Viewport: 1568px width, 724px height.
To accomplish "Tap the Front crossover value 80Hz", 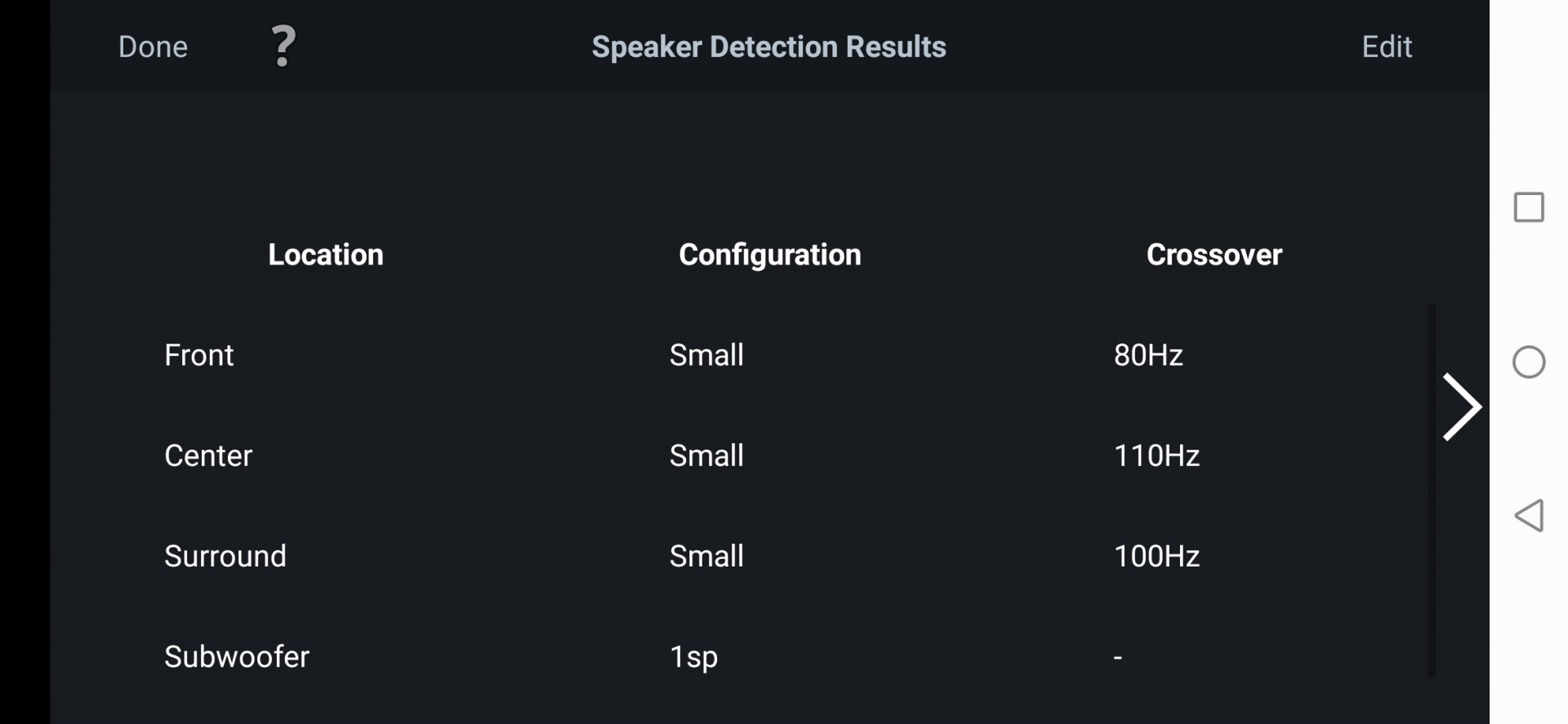I will (x=1148, y=355).
